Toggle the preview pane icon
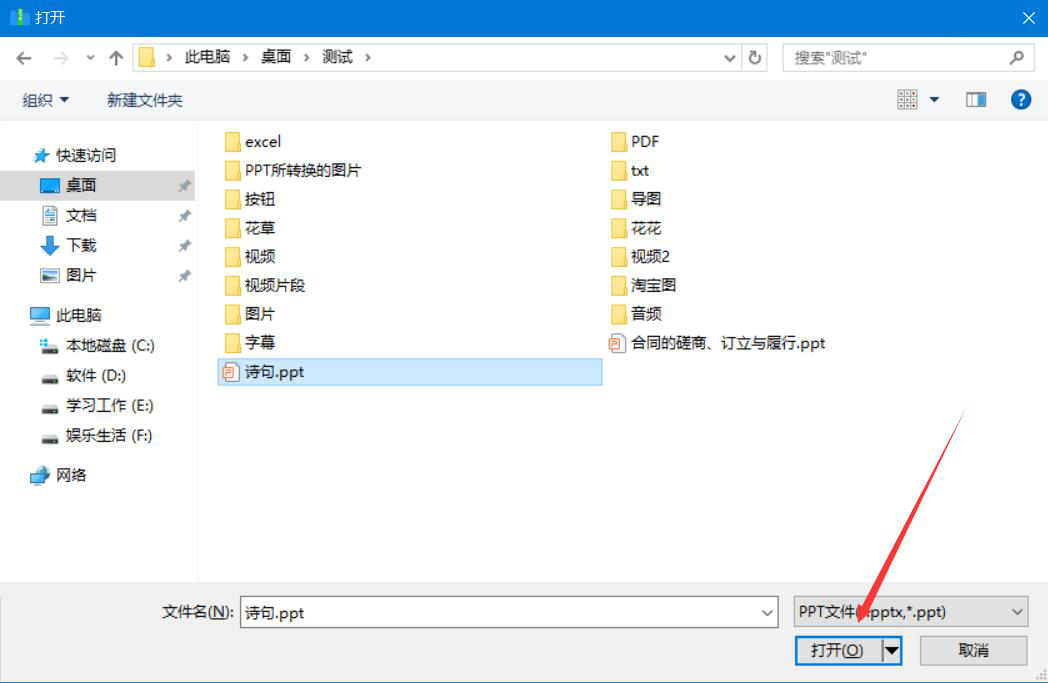The height and width of the screenshot is (683, 1048). coord(976,100)
